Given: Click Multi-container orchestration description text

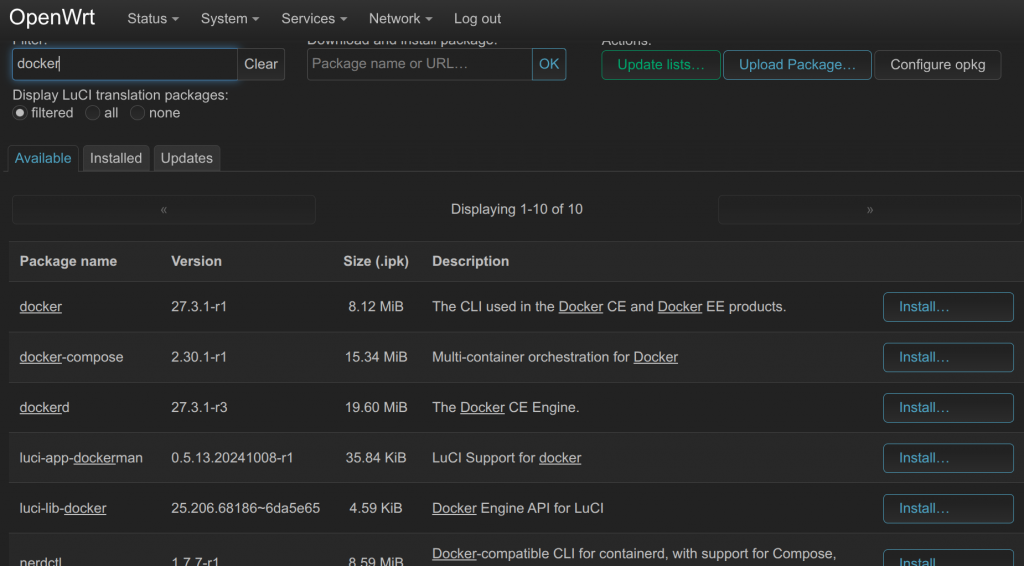Looking at the screenshot, I should (555, 357).
